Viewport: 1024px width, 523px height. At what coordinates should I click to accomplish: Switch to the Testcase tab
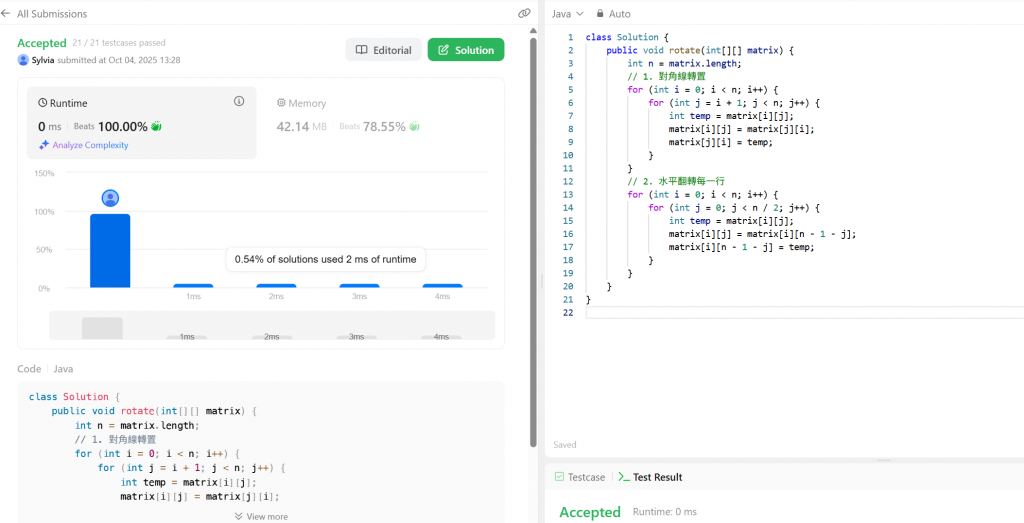coord(580,477)
